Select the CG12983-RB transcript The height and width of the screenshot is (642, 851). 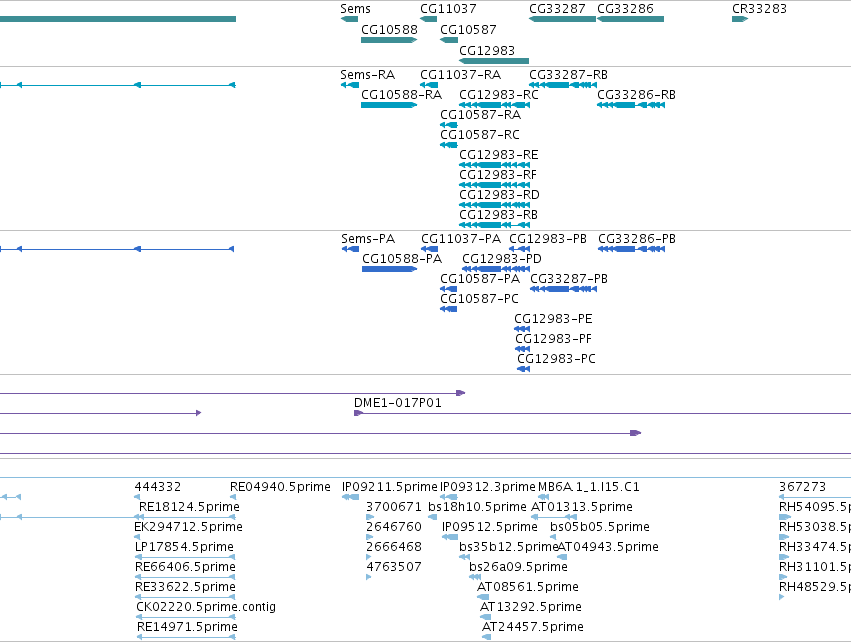494,225
